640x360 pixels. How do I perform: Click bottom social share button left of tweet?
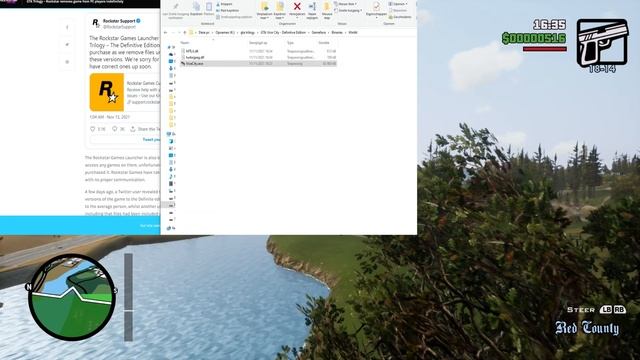point(67,62)
